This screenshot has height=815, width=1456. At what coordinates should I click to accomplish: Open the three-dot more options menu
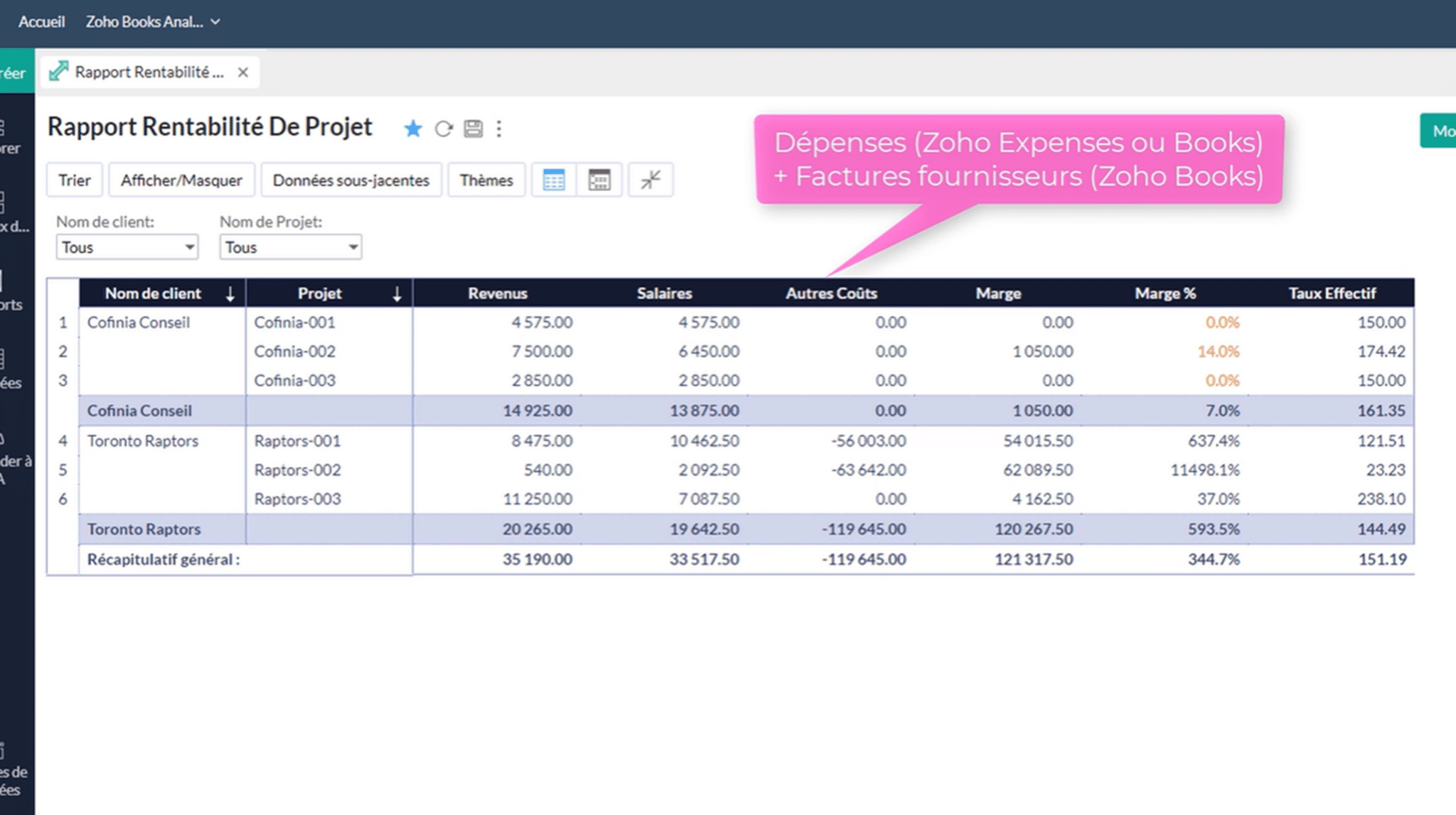pyautogui.click(x=499, y=129)
